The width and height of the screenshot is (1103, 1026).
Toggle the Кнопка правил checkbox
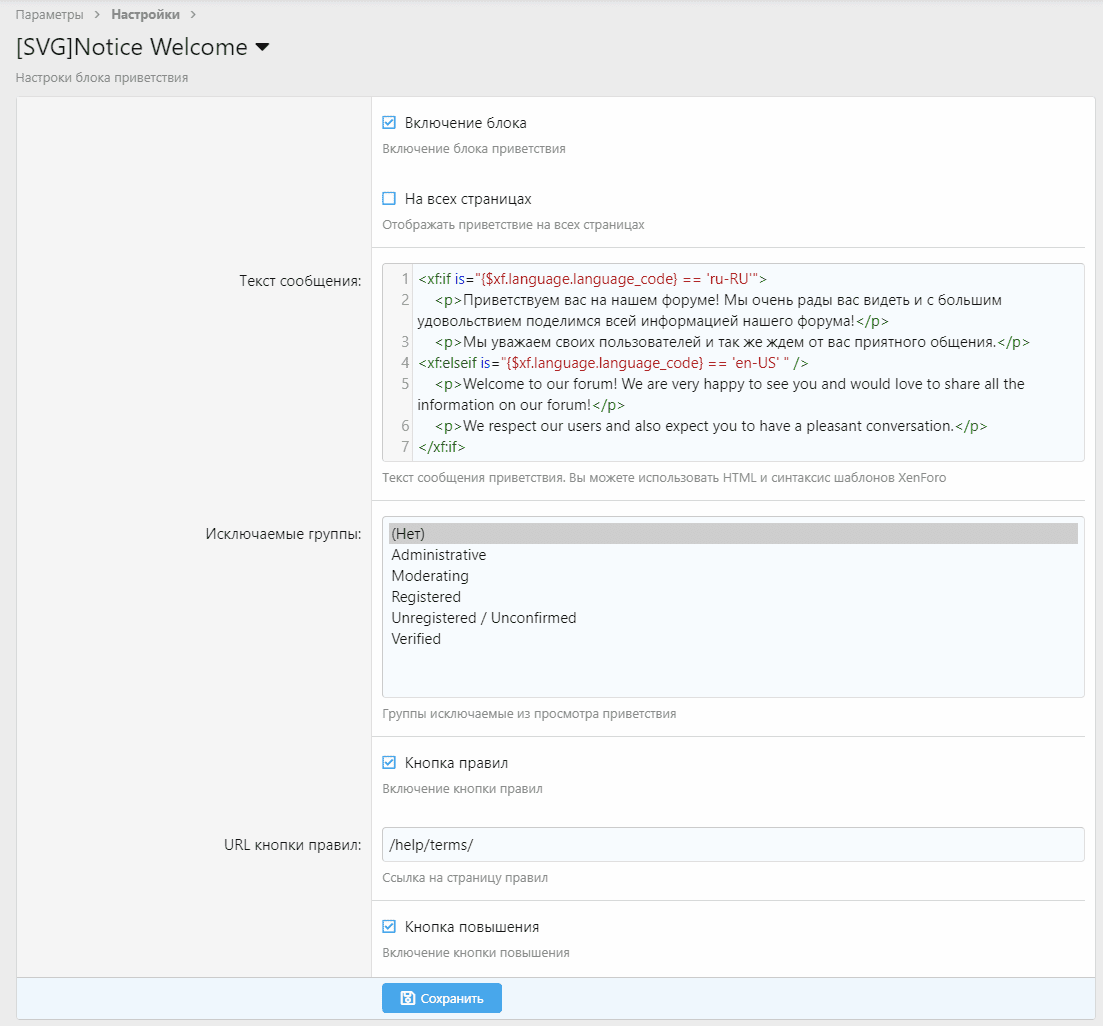(x=390, y=763)
